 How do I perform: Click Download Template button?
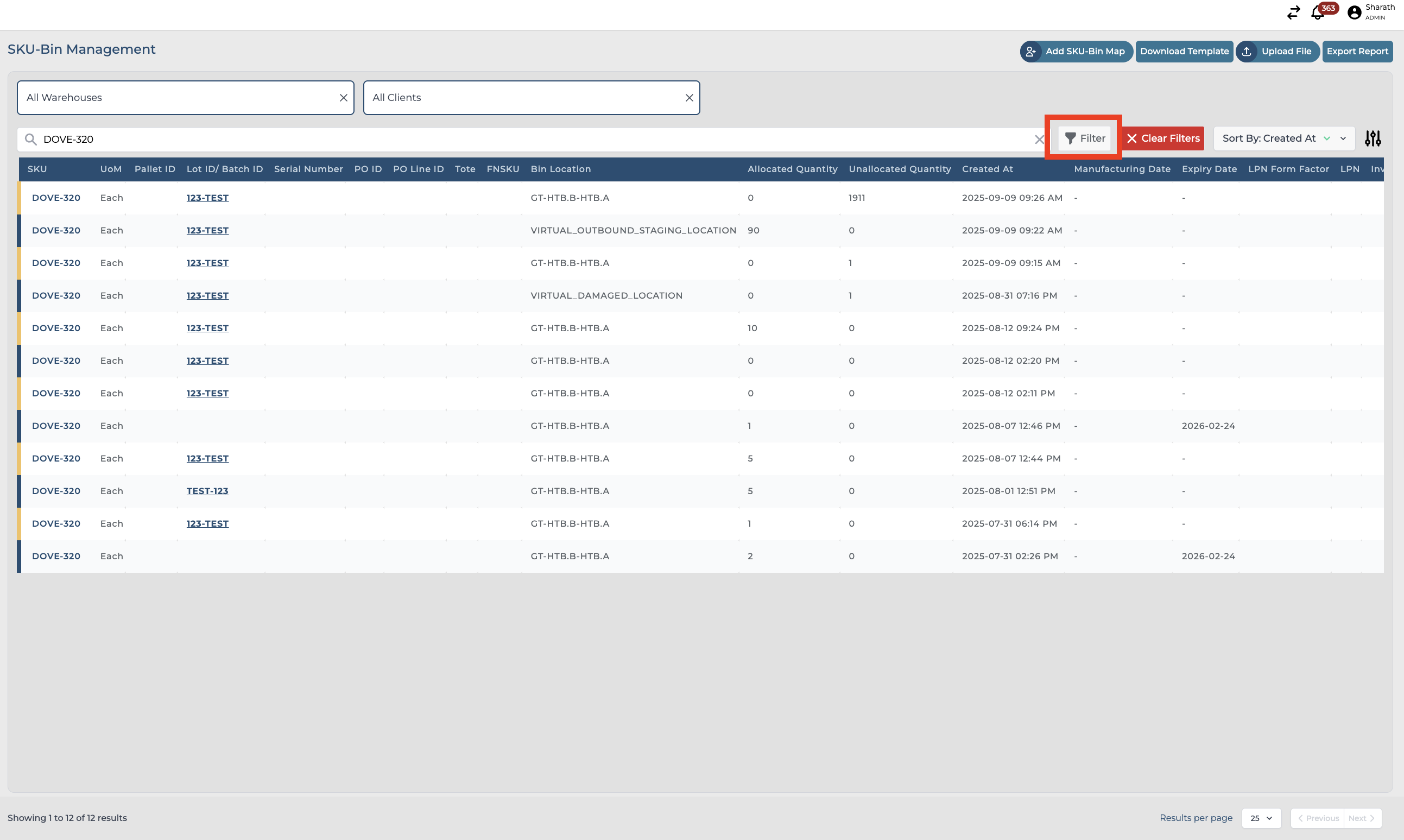pyautogui.click(x=1184, y=52)
